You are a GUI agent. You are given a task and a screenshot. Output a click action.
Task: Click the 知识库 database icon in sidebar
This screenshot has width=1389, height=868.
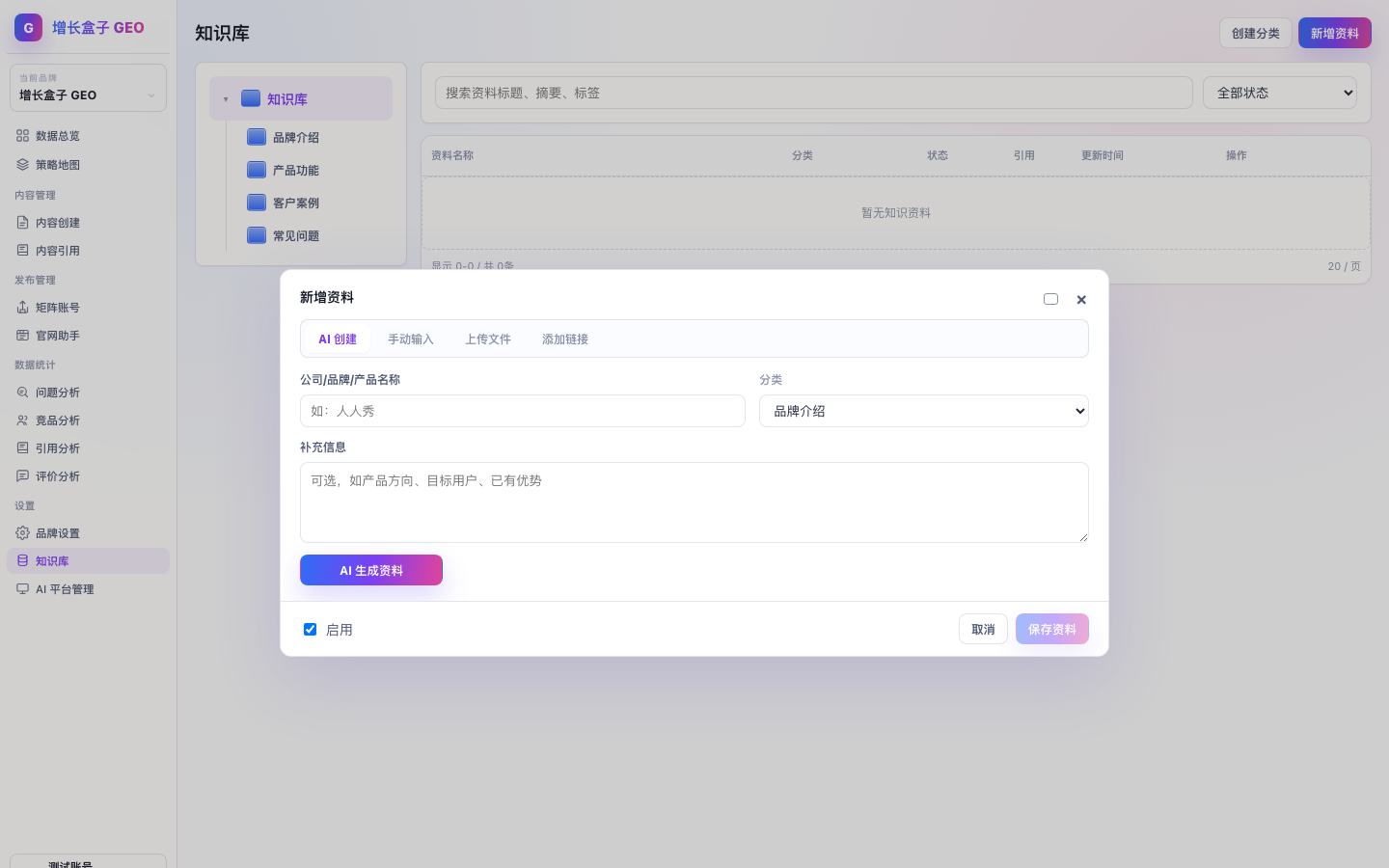(x=22, y=561)
